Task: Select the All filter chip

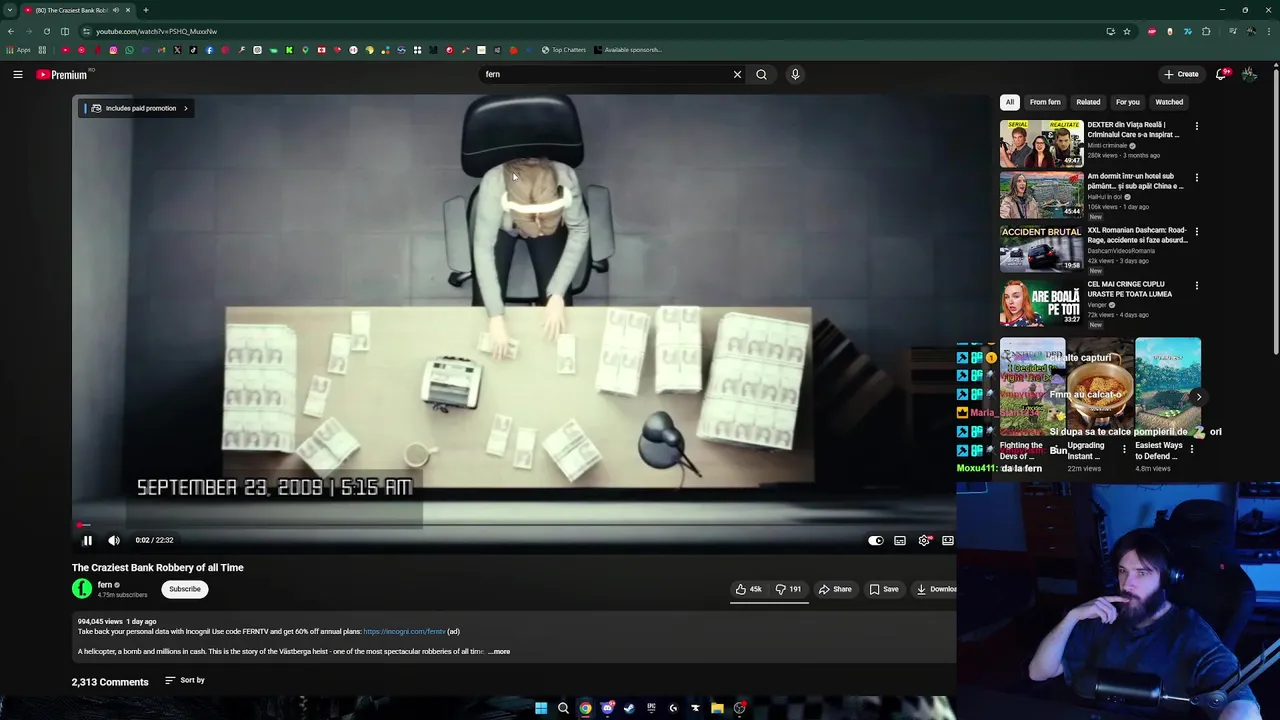Action: [x=1010, y=102]
